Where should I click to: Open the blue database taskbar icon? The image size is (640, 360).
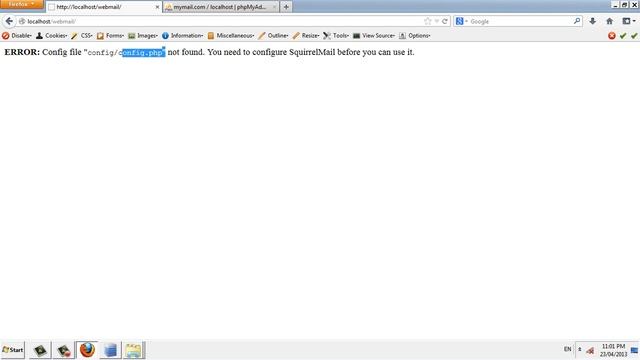coord(110,350)
